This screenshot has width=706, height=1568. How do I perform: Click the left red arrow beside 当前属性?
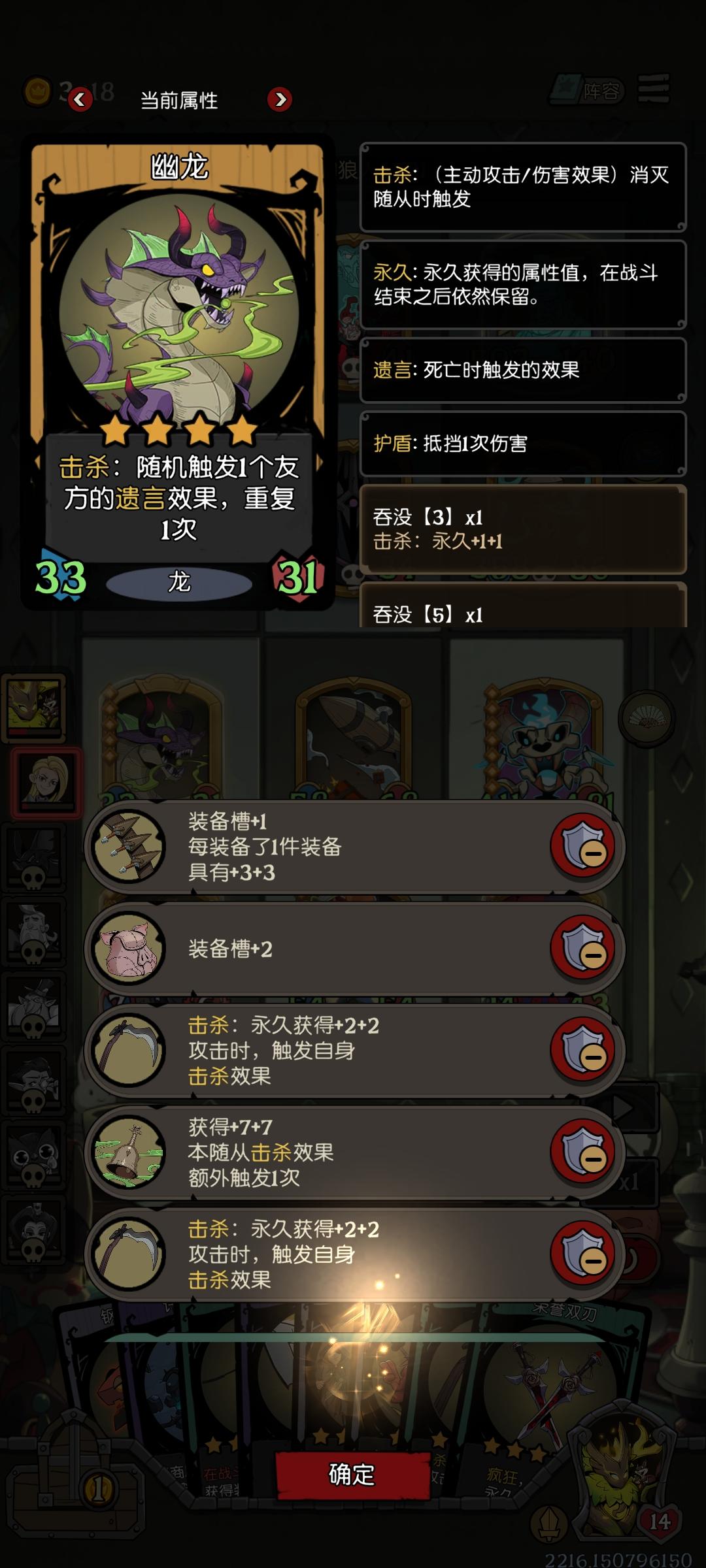click(80, 99)
